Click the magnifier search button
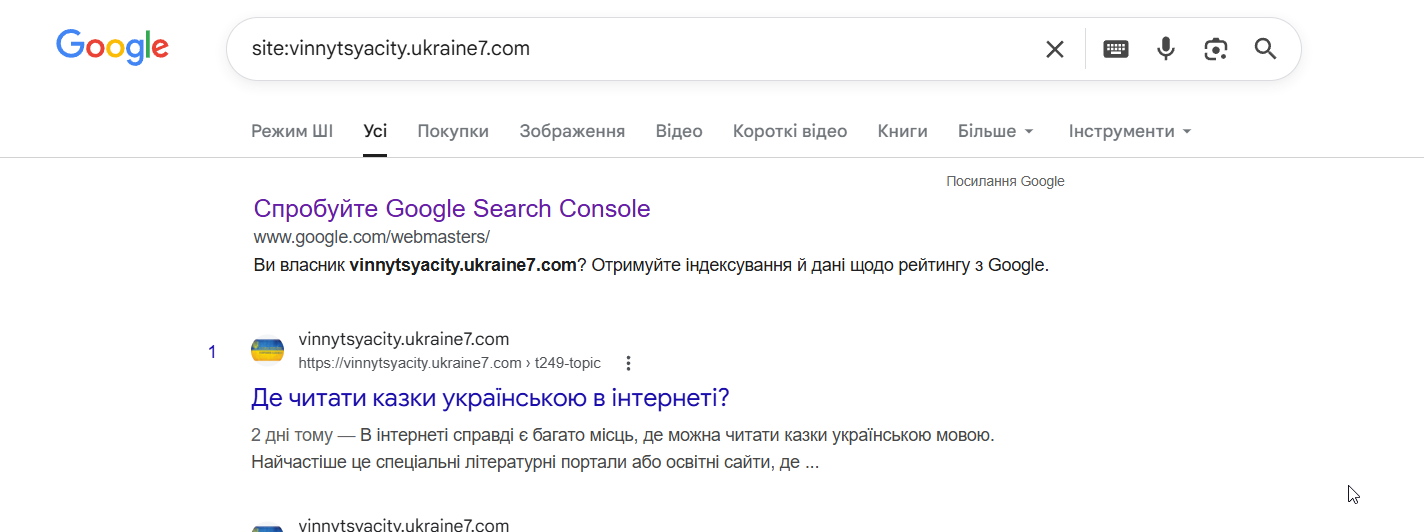The width and height of the screenshot is (1424, 532). [1265, 49]
